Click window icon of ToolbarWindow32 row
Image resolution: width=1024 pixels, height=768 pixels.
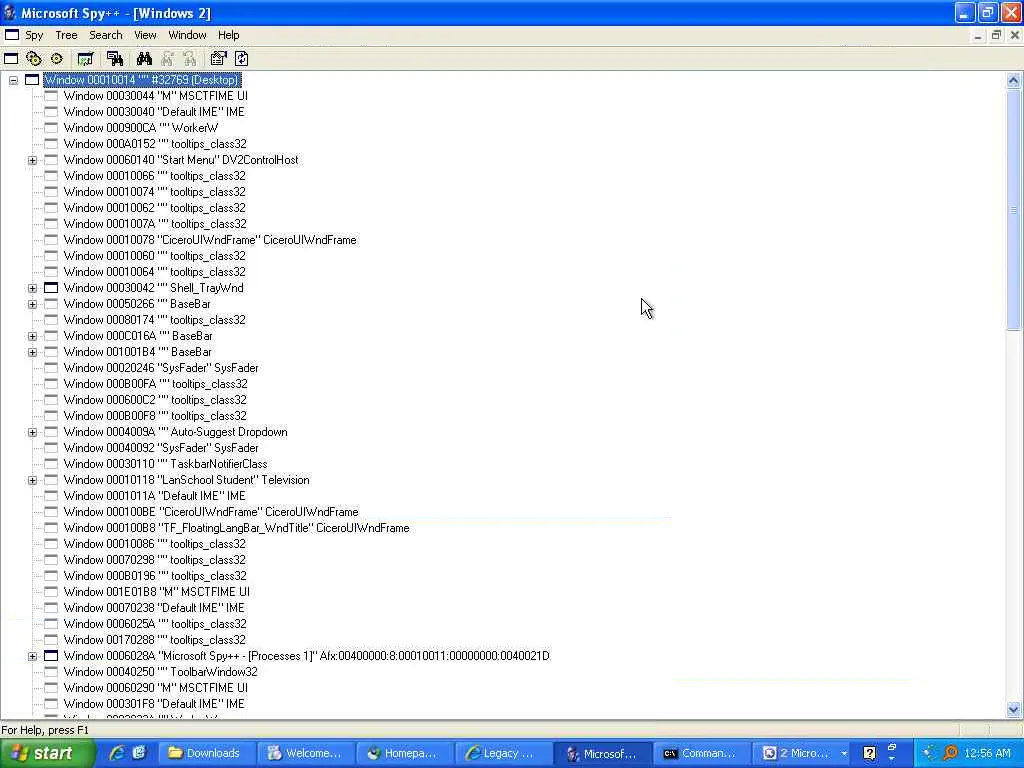point(51,672)
